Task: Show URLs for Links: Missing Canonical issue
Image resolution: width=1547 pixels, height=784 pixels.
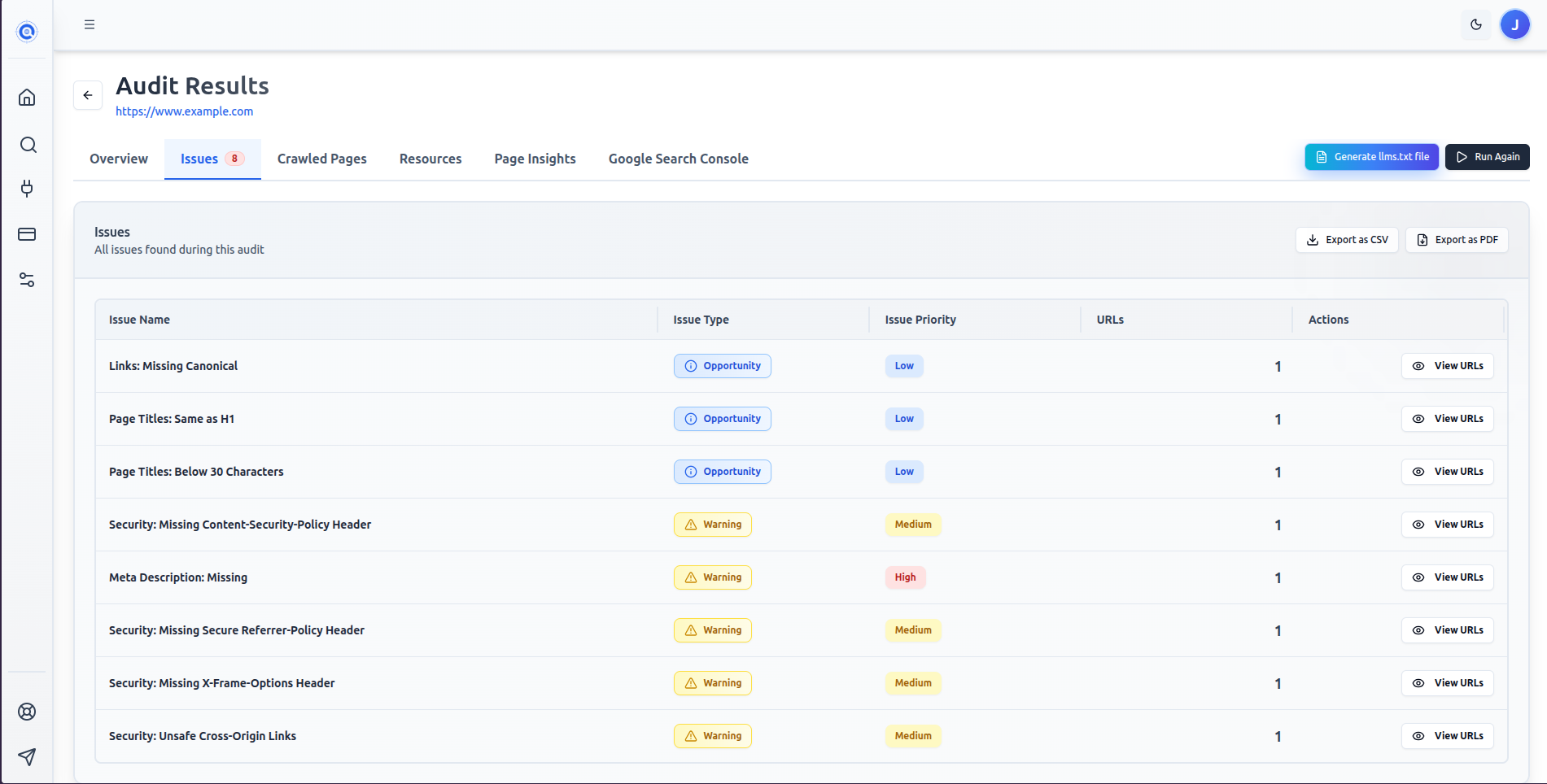Action: (x=1447, y=365)
